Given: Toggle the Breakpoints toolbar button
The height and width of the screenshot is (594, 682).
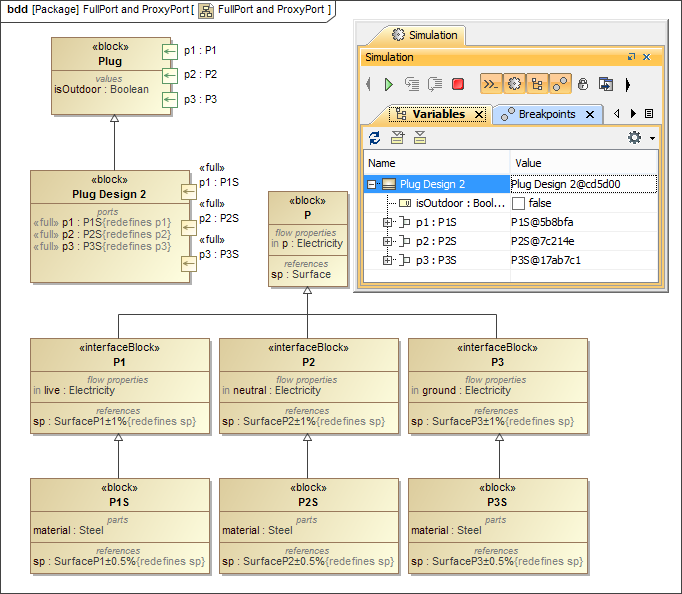Looking at the screenshot, I should 560,84.
